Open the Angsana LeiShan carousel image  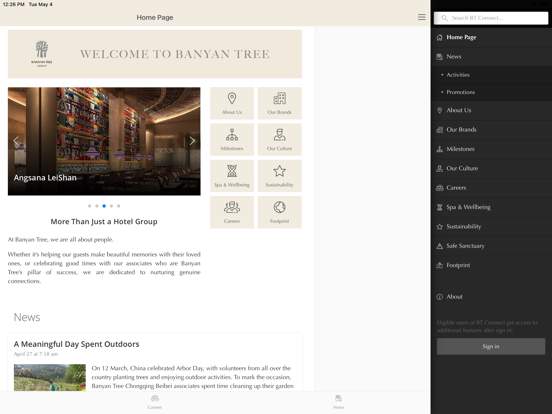click(x=104, y=141)
